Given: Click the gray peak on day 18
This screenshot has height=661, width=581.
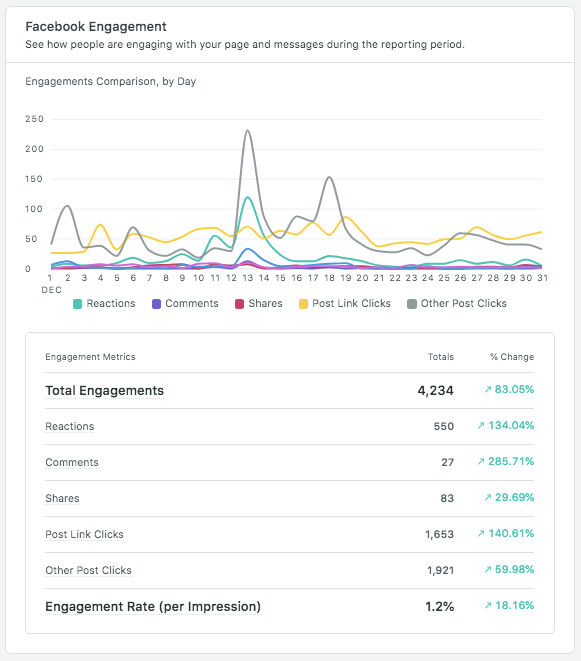Looking at the screenshot, I should [329, 178].
